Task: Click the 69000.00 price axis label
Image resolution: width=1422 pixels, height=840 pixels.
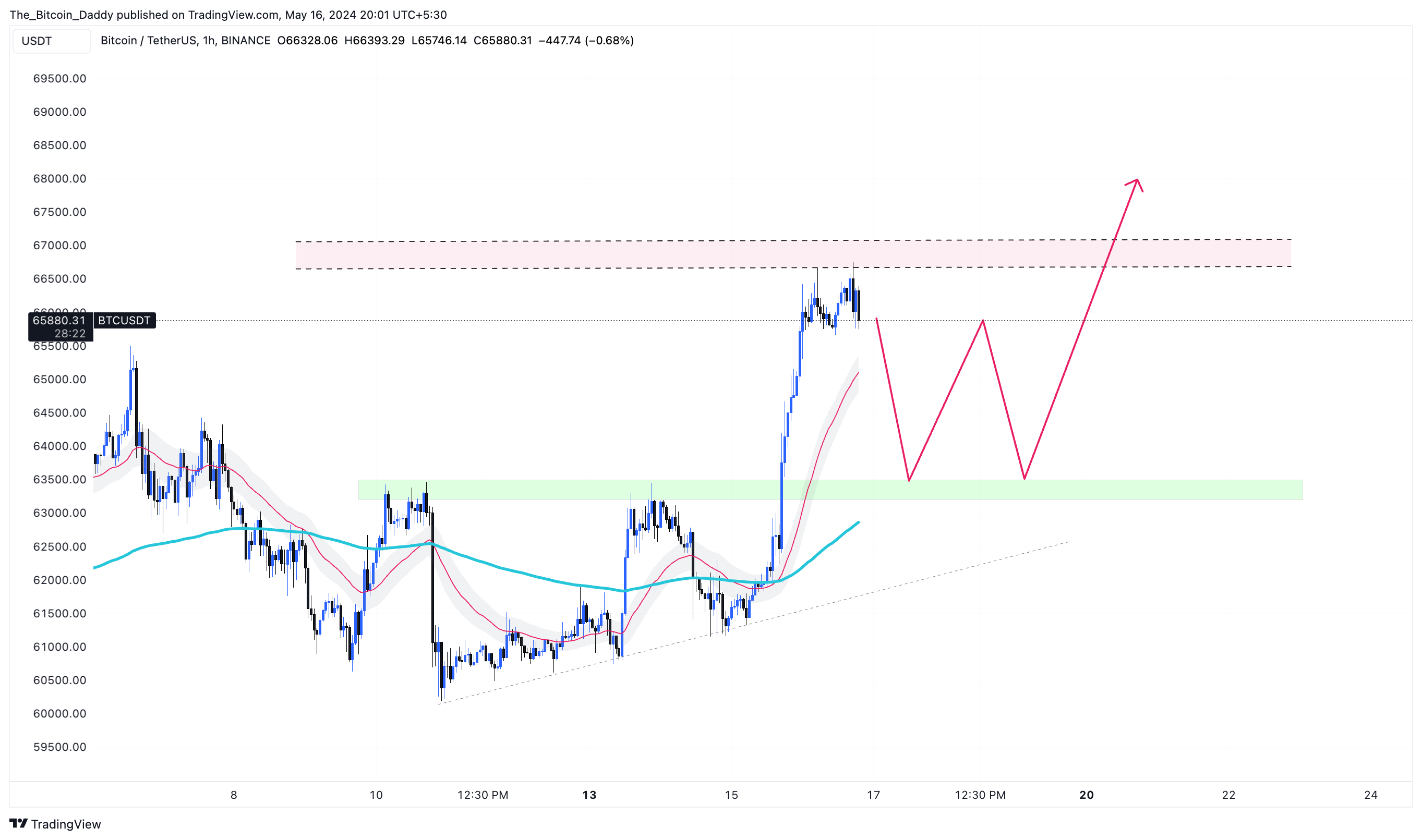Action: pyautogui.click(x=60, y=112)
